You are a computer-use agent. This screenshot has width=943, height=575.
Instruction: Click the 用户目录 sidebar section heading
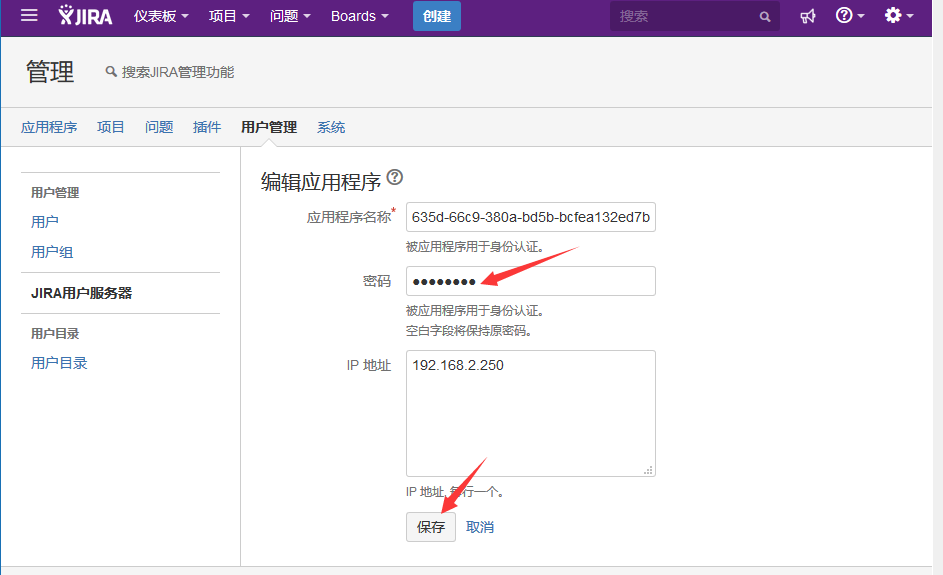tap(55, 333)
